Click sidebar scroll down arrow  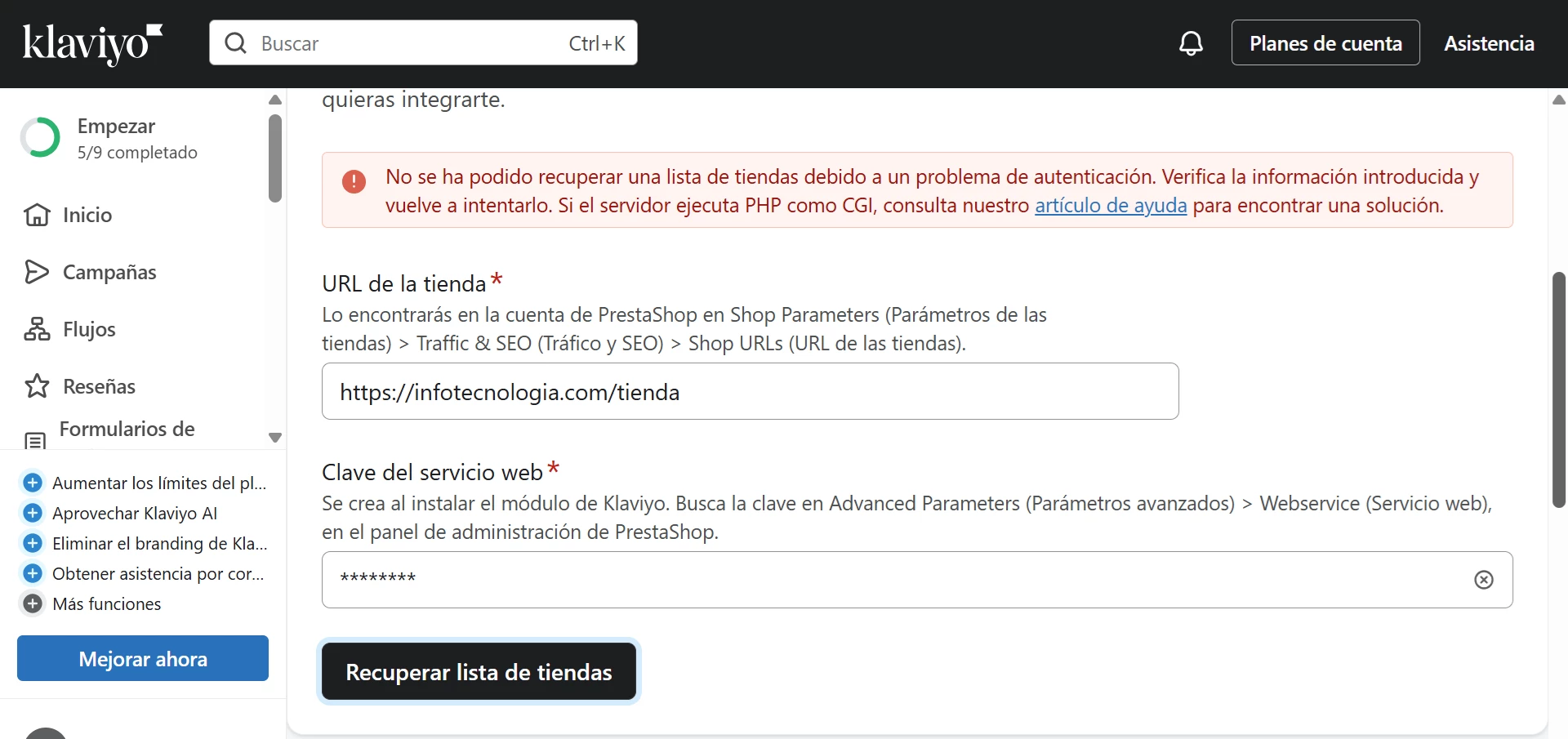point(275,438)
